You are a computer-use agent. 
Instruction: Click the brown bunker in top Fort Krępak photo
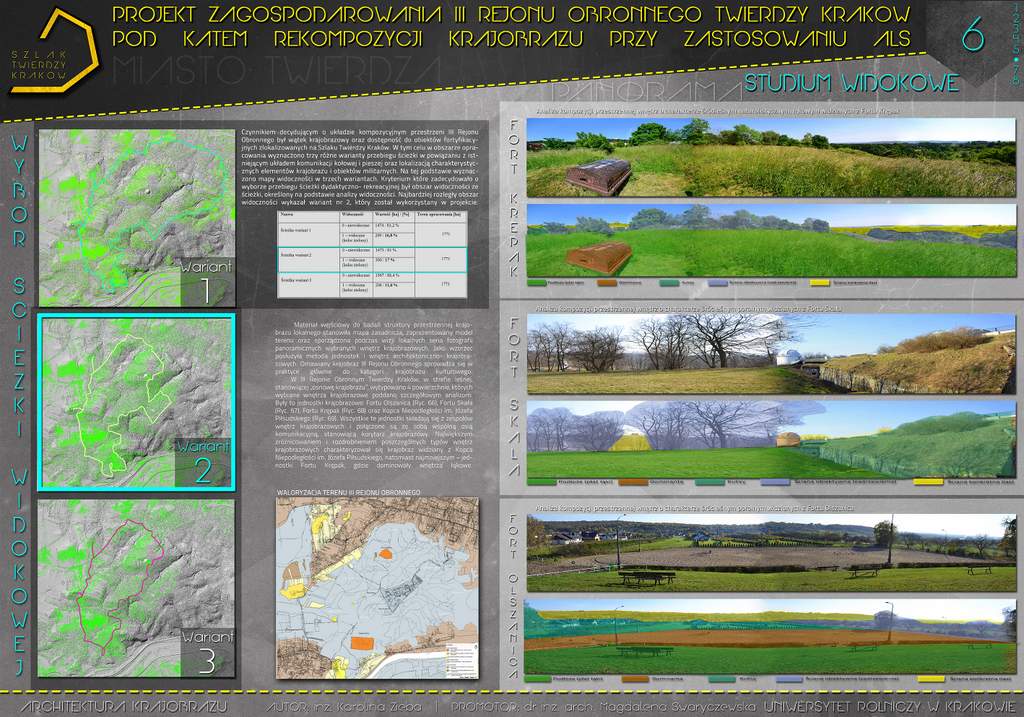click(x=597, y=176)
